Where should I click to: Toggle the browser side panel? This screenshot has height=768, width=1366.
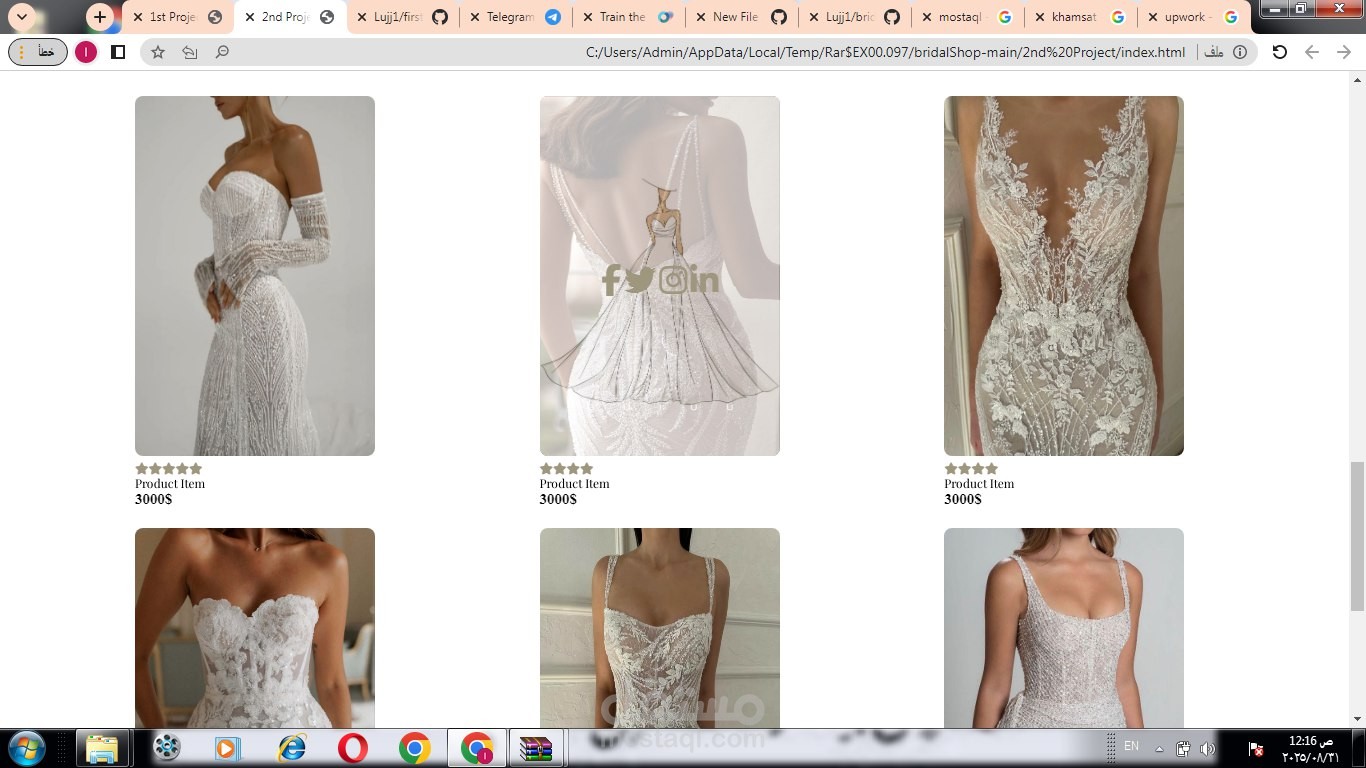(118, 52)
